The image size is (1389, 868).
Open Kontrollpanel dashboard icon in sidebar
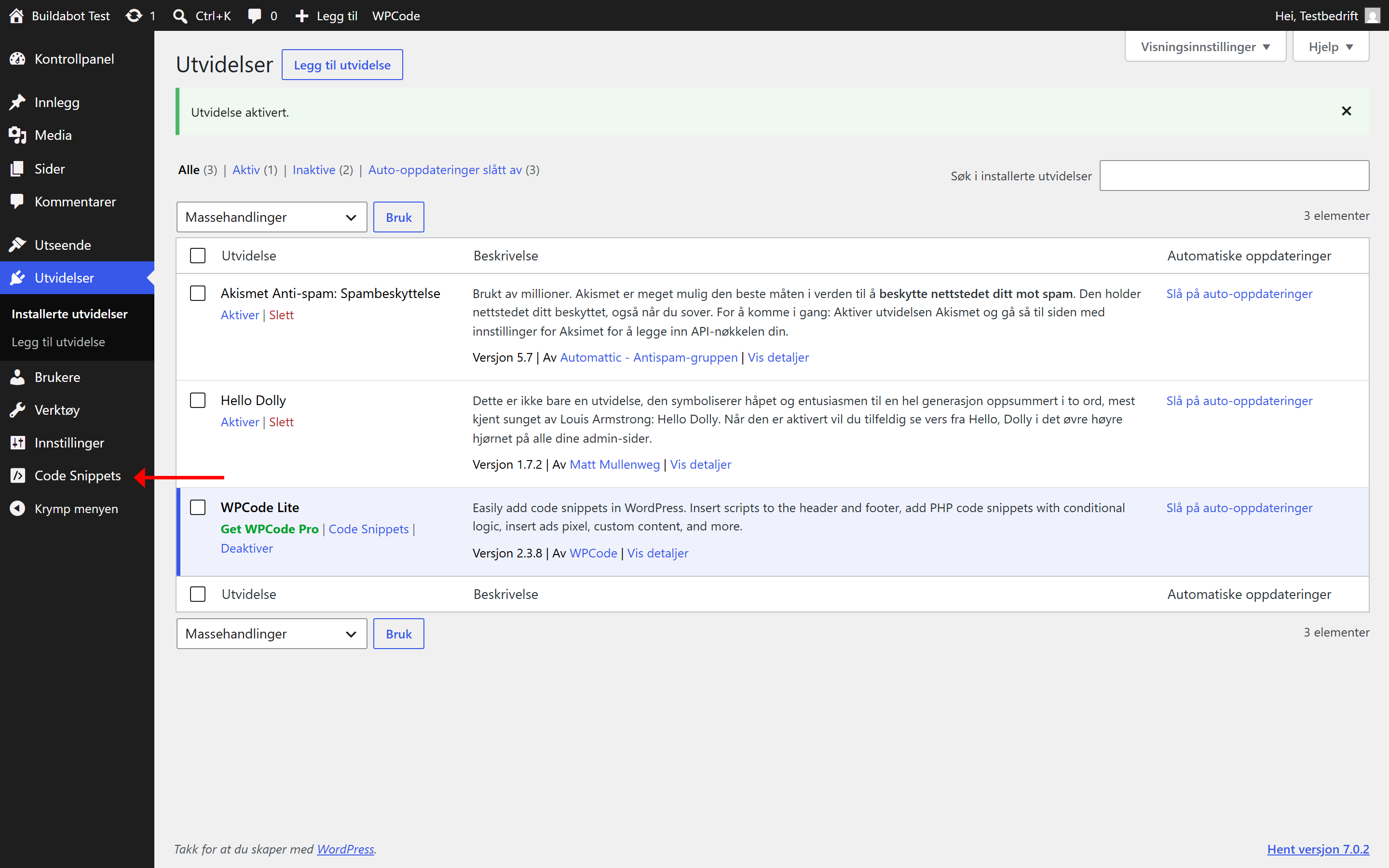(18, 58)
